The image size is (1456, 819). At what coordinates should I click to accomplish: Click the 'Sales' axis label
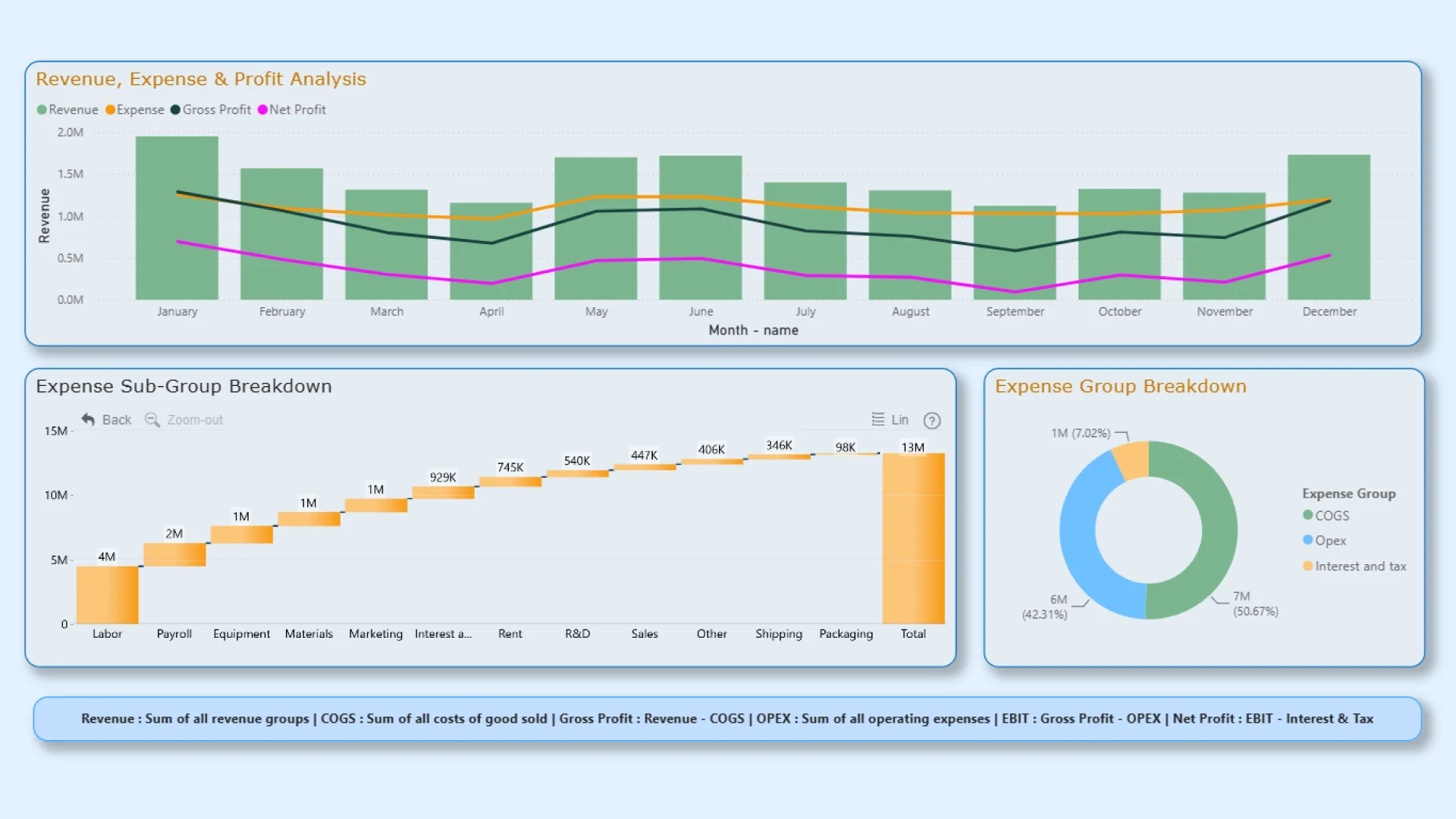(645, 634)
